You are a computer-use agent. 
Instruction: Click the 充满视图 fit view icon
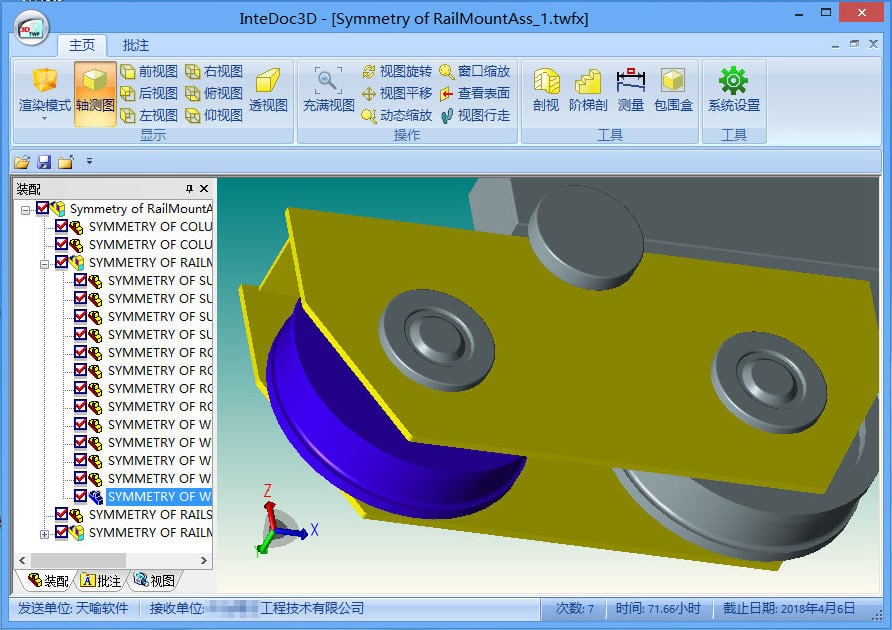coord(328,90)
